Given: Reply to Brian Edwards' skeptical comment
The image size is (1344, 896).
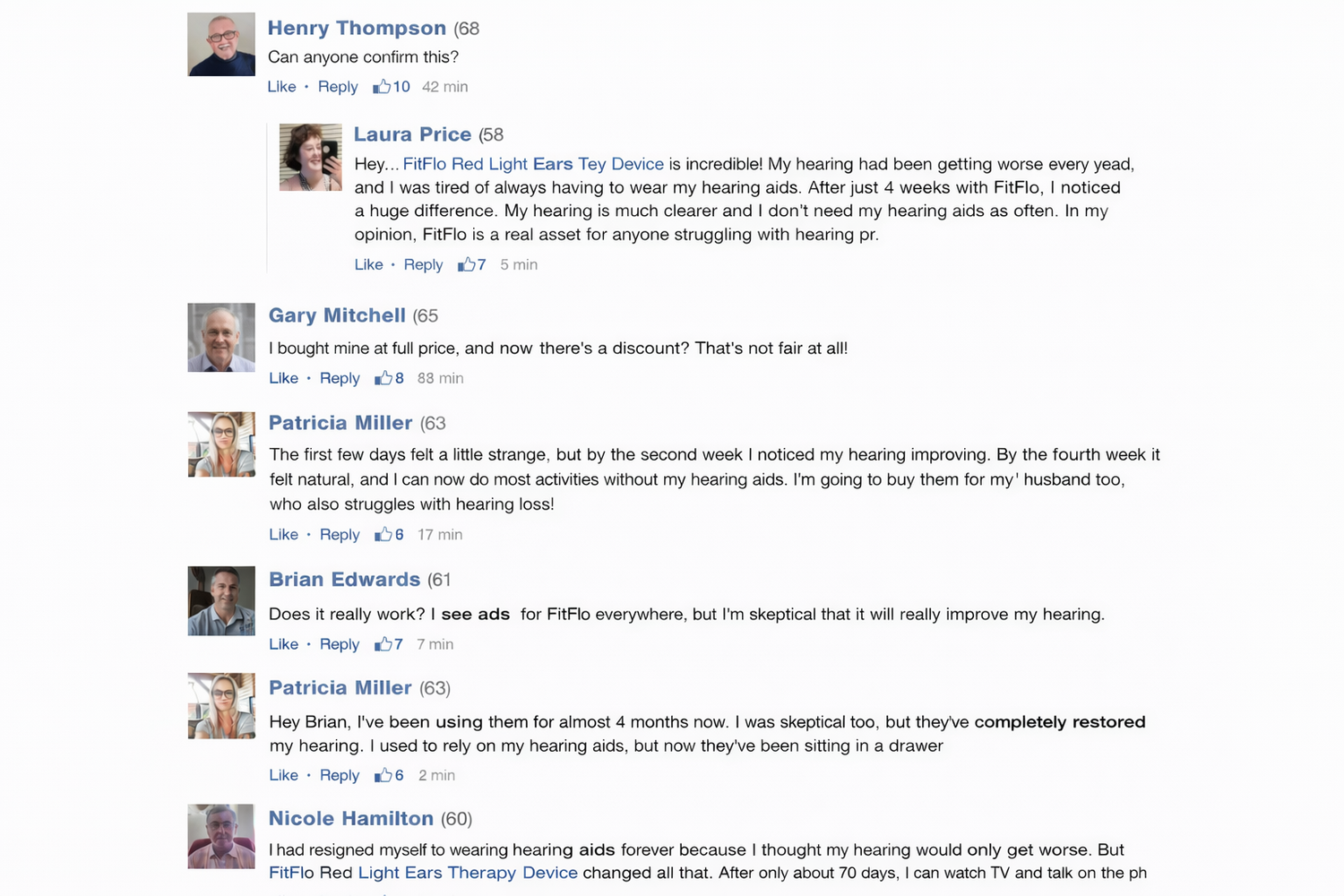Looking at the screenshot, I should [x=340, y=644].
